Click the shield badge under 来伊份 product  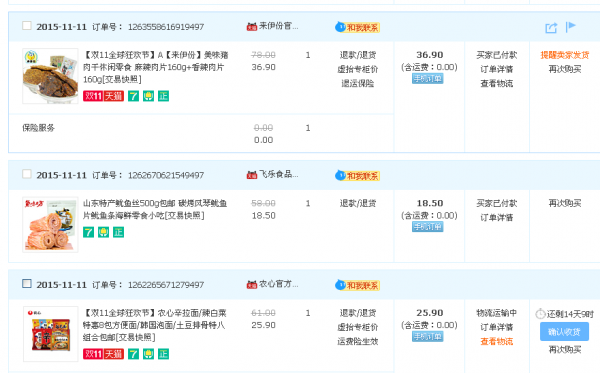(148, 96)
